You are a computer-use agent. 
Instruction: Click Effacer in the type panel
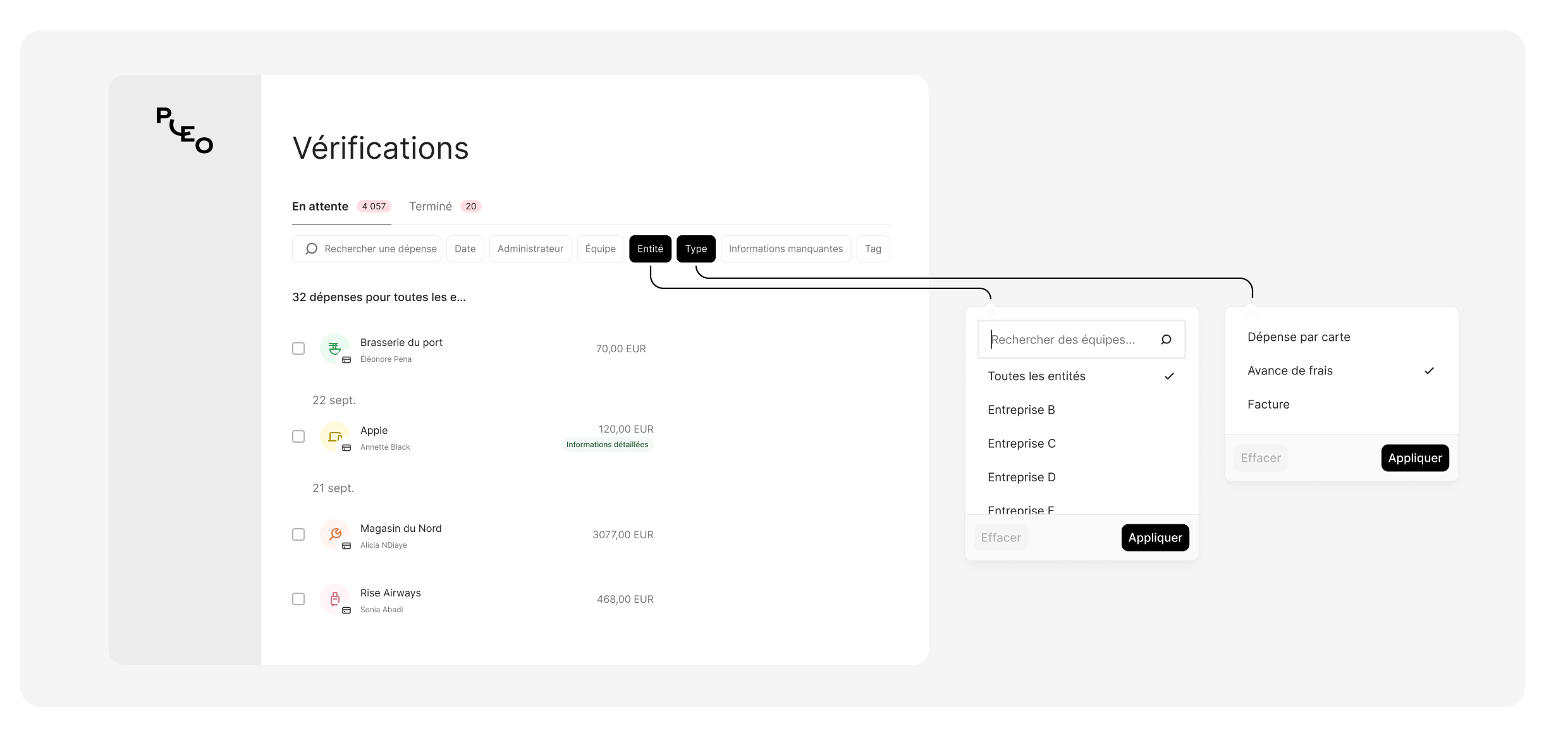pyautogui.click(x=1260, y=458)
